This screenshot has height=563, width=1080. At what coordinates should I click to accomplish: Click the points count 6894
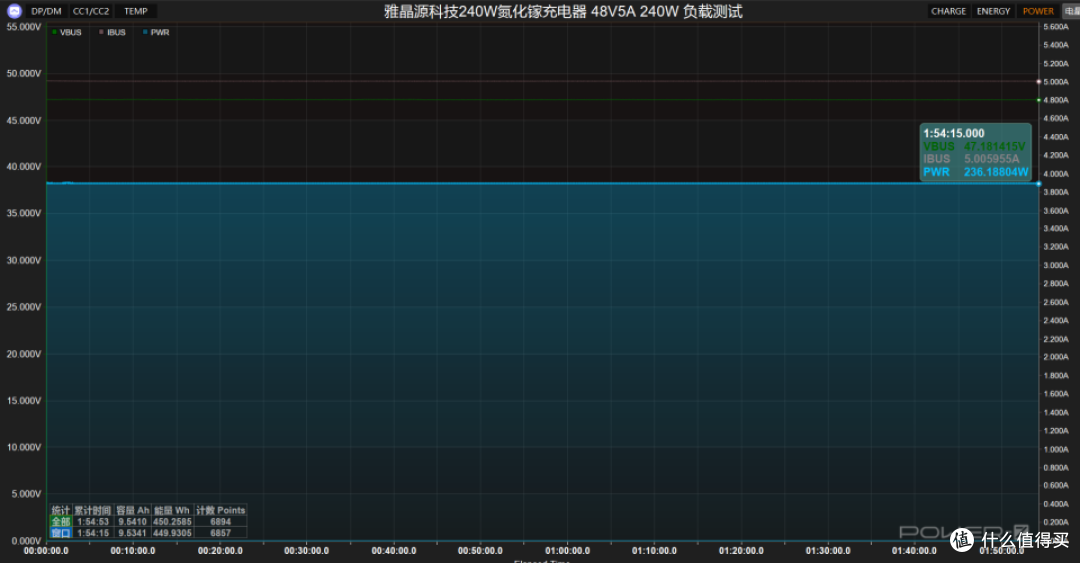[x=220, y=522]
